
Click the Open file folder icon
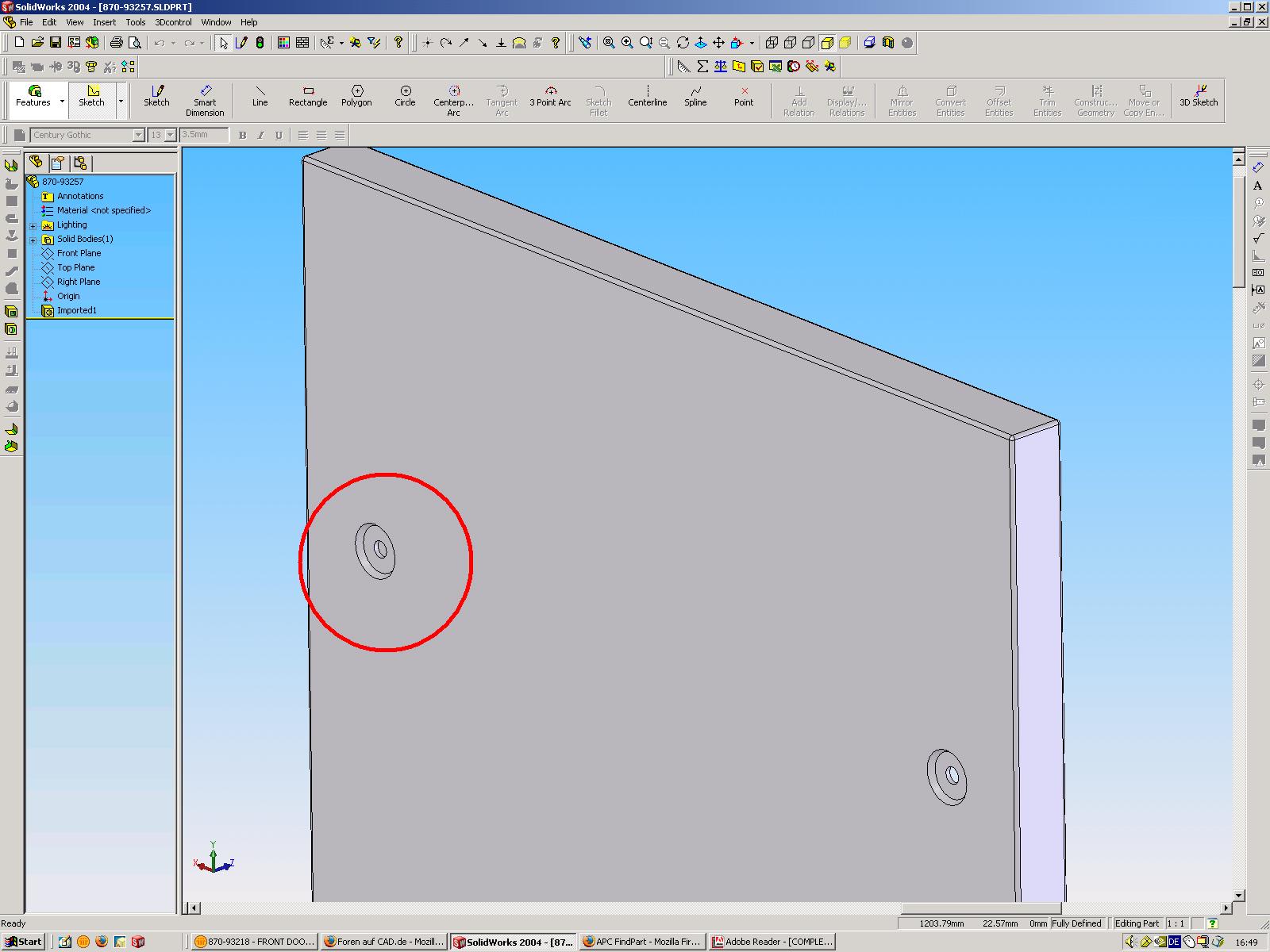pos(37,43)
